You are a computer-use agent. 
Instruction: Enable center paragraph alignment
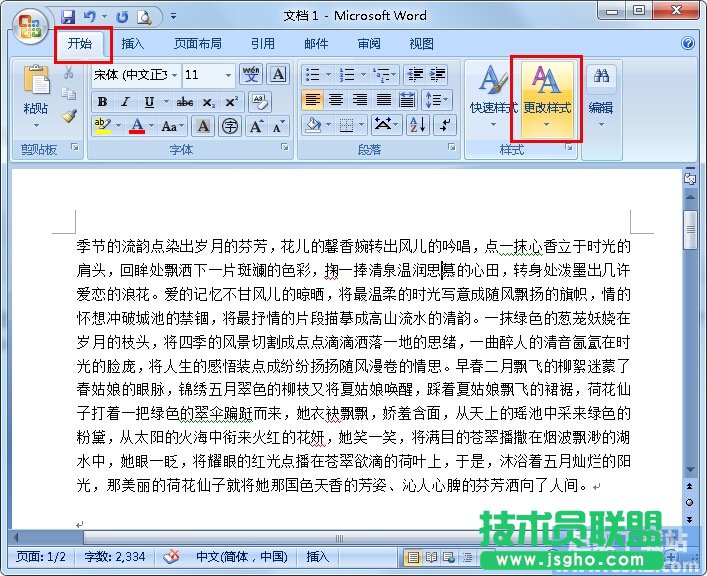(x=336, y=100)
